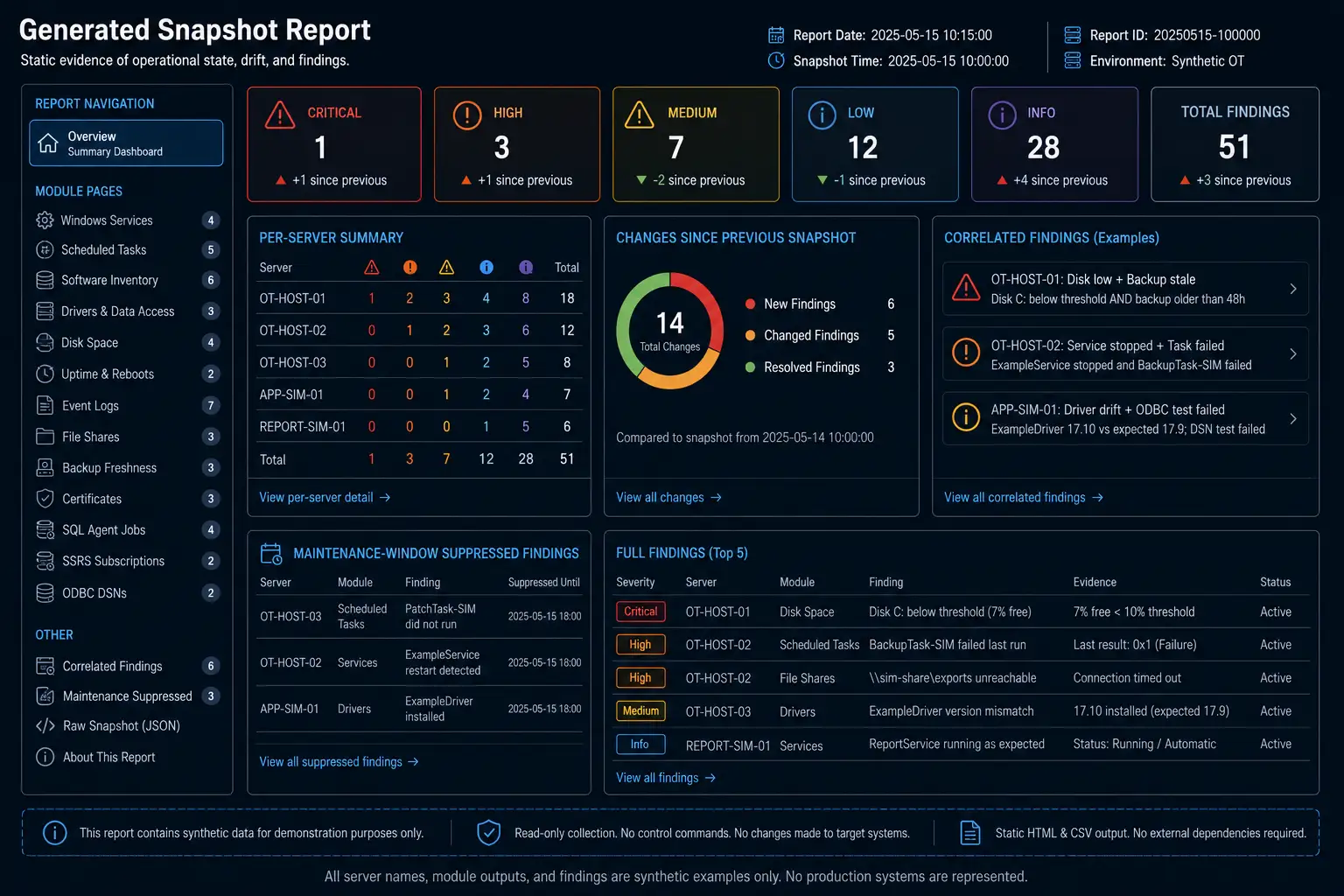Viewport: 1344px width, 896px height.
Task: Click the File Shares folder icon
Action: (45, 437)
